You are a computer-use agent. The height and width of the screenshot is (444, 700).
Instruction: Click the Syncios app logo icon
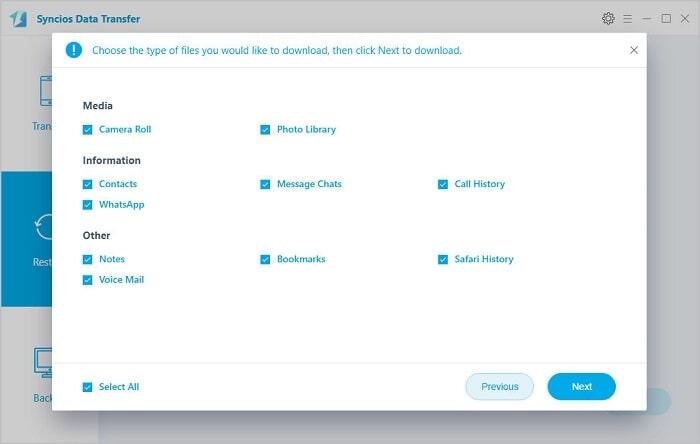(16, 18)
